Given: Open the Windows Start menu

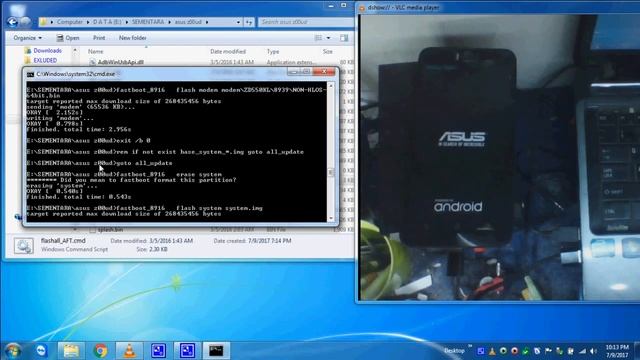Looking at the screenshot, I should (x=13, y=351).
